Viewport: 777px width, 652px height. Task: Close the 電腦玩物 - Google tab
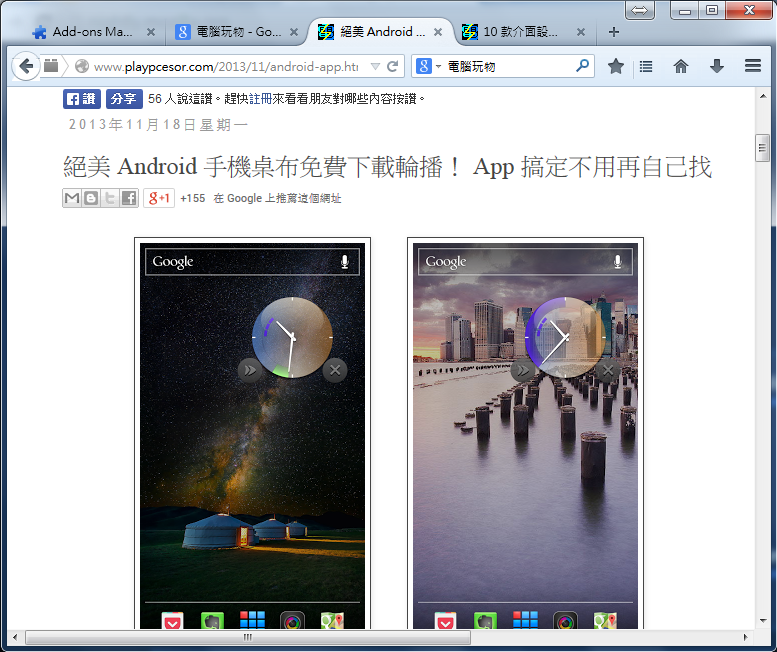coord(294,32)
